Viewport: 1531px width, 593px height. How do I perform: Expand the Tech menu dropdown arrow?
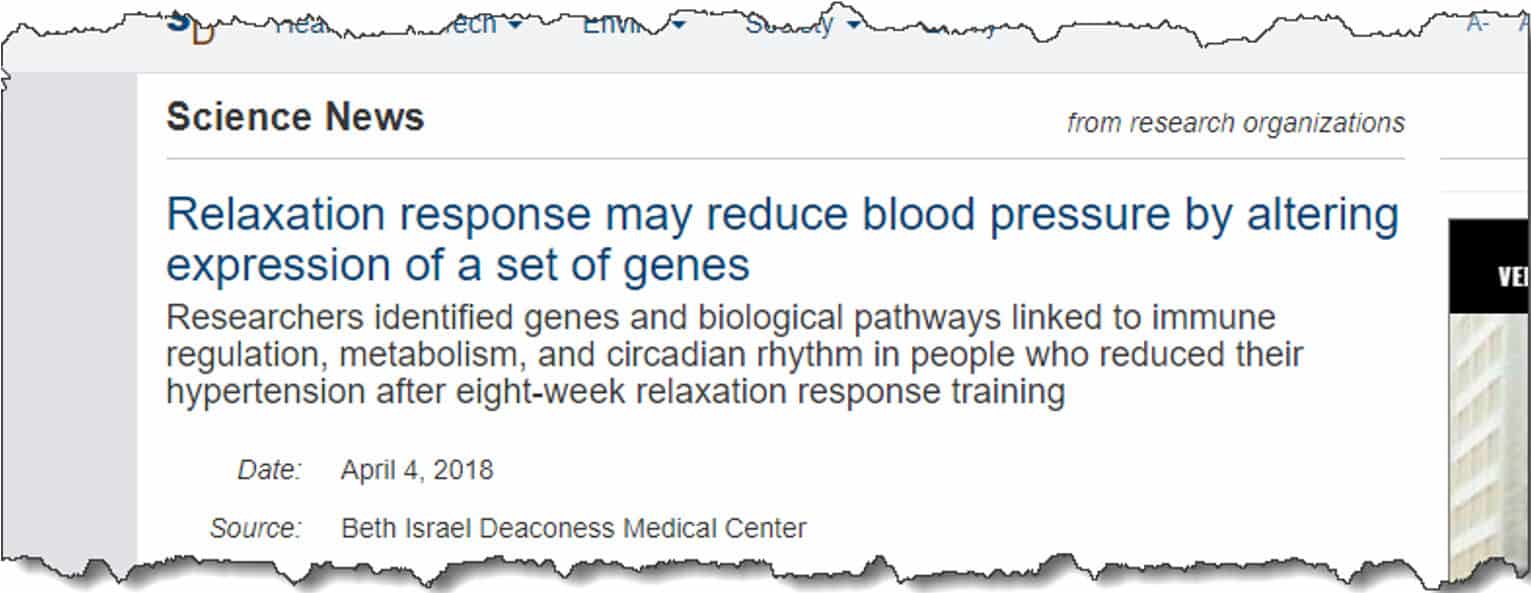pyautogui.click(x=514, y=25)
